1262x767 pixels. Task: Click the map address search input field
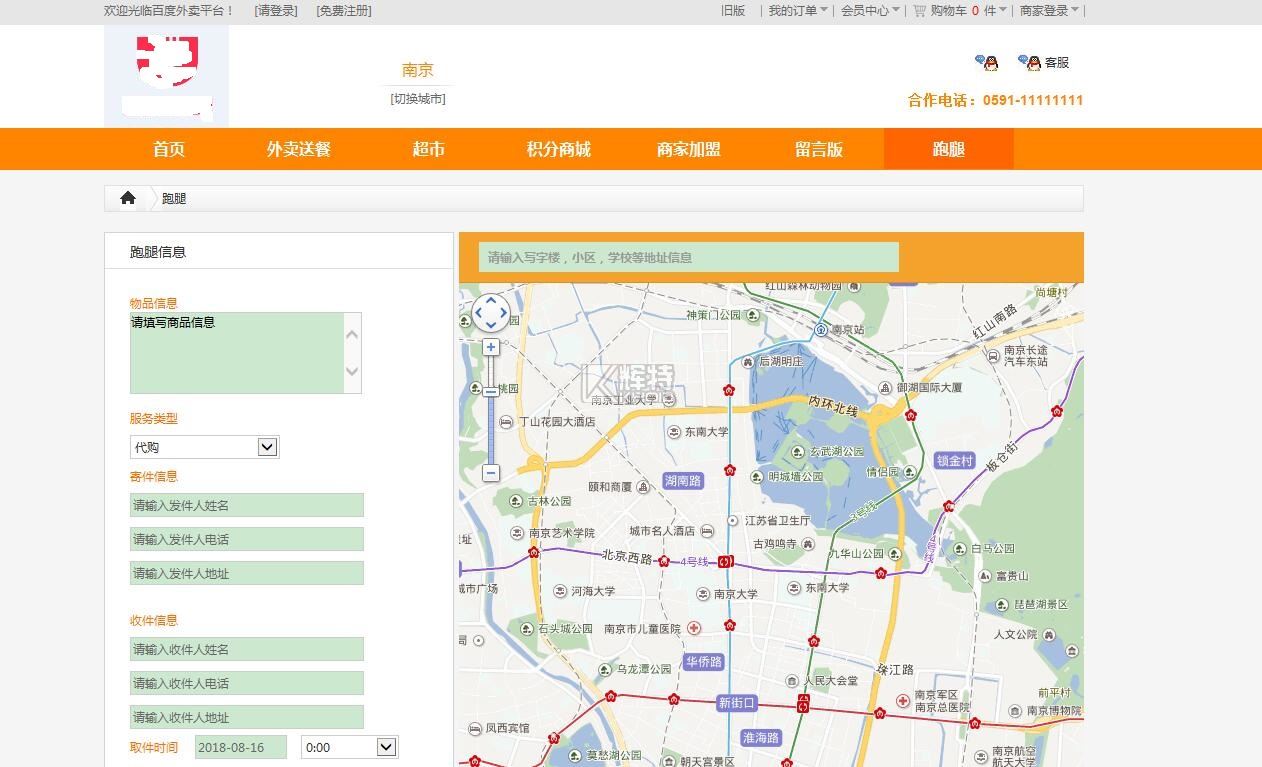pos(688,257)
